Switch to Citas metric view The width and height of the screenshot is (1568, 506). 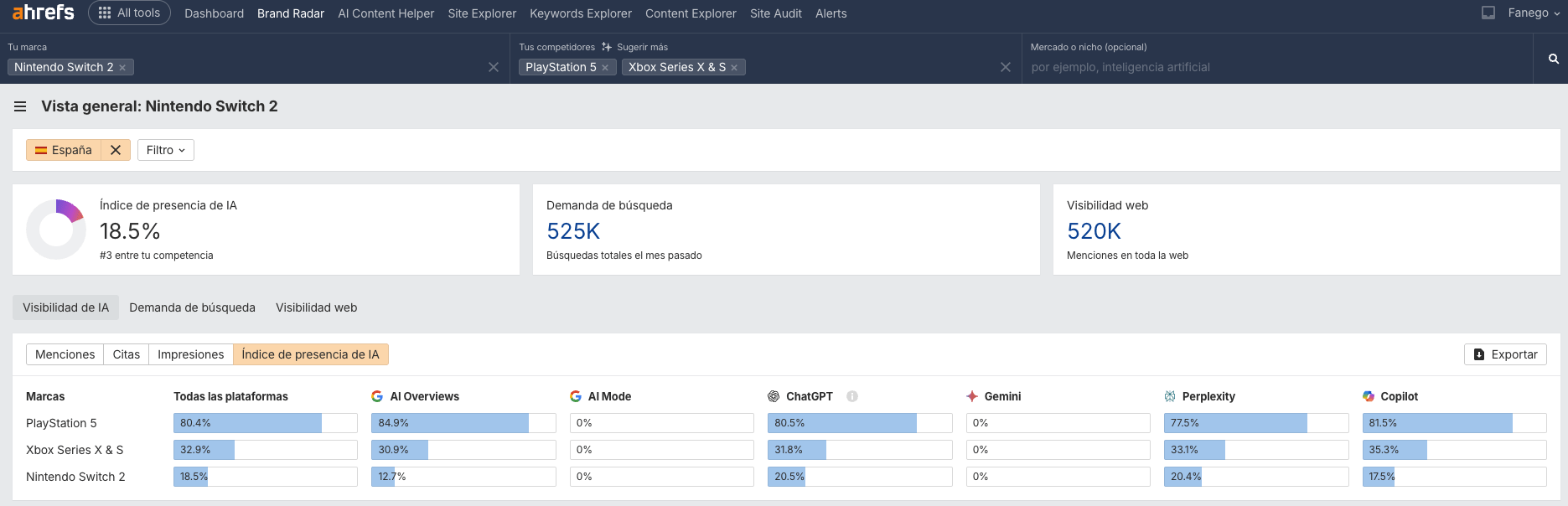127,354
